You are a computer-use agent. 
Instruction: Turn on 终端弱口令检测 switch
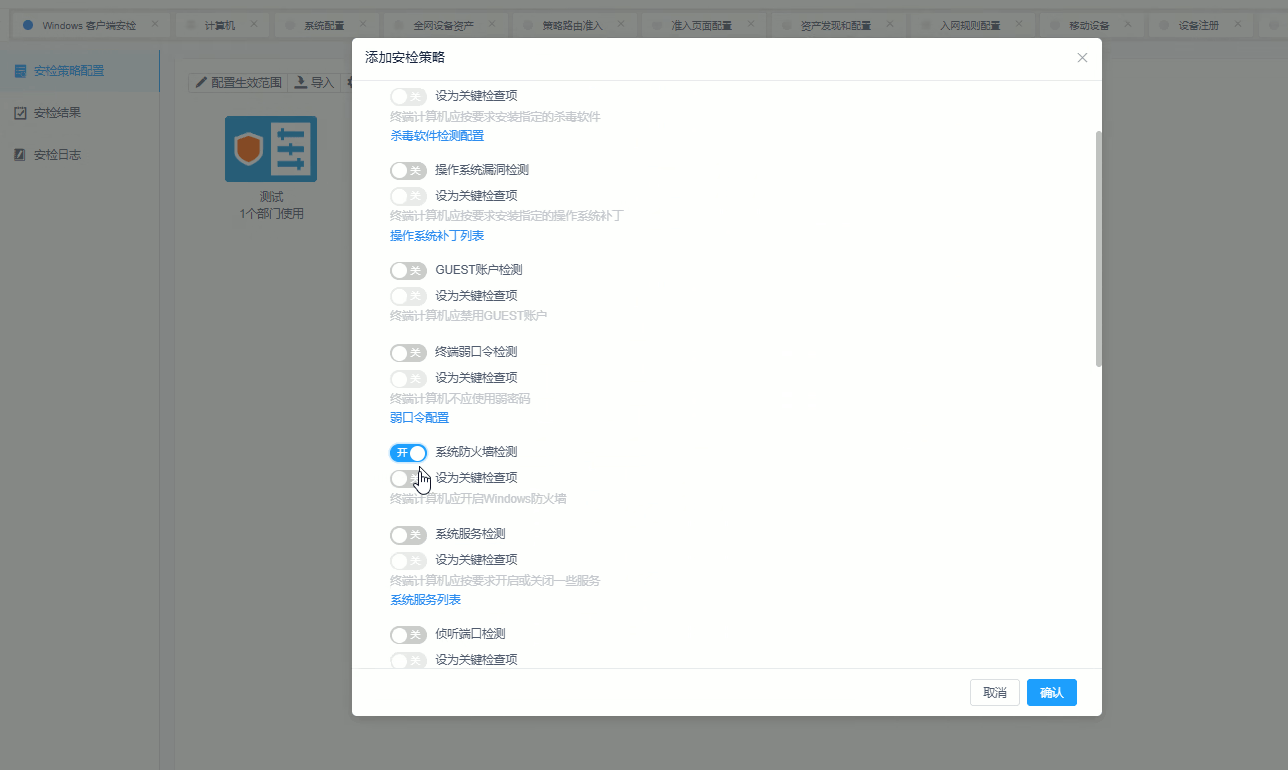(408, 353)
